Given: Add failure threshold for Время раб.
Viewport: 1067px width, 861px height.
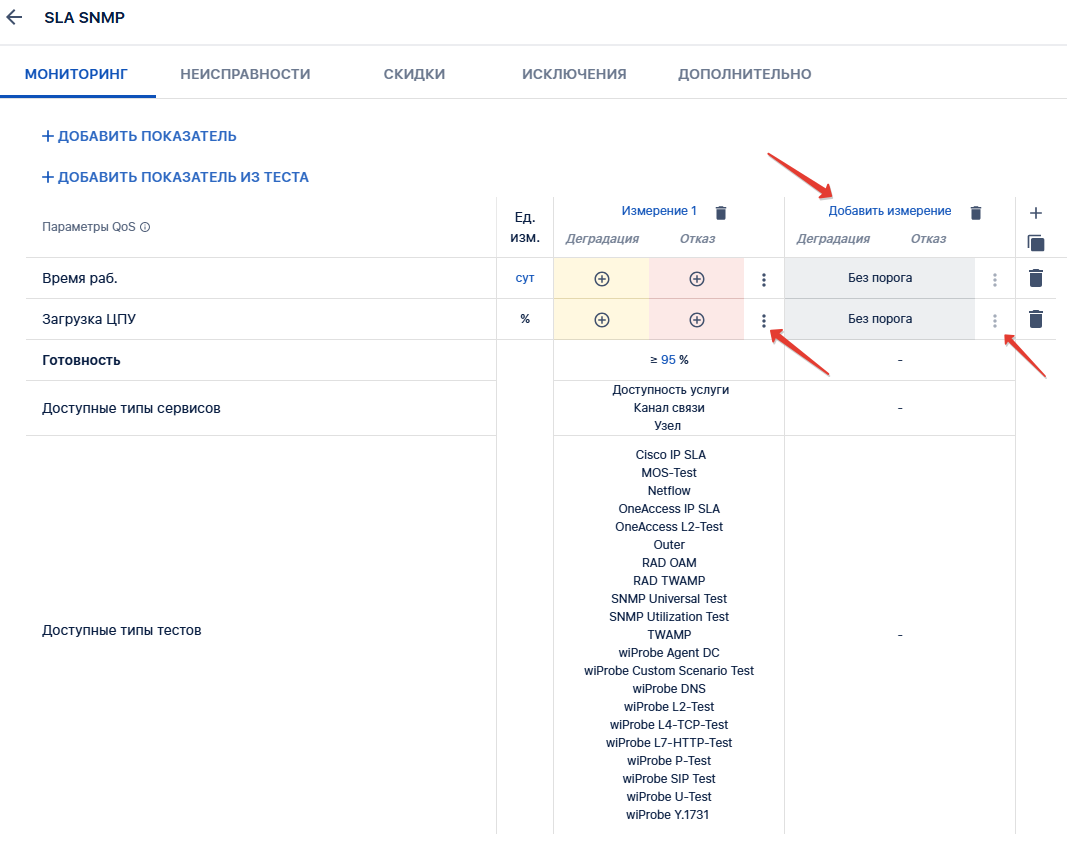Looking at the screenshot, I should coord(697,279).
